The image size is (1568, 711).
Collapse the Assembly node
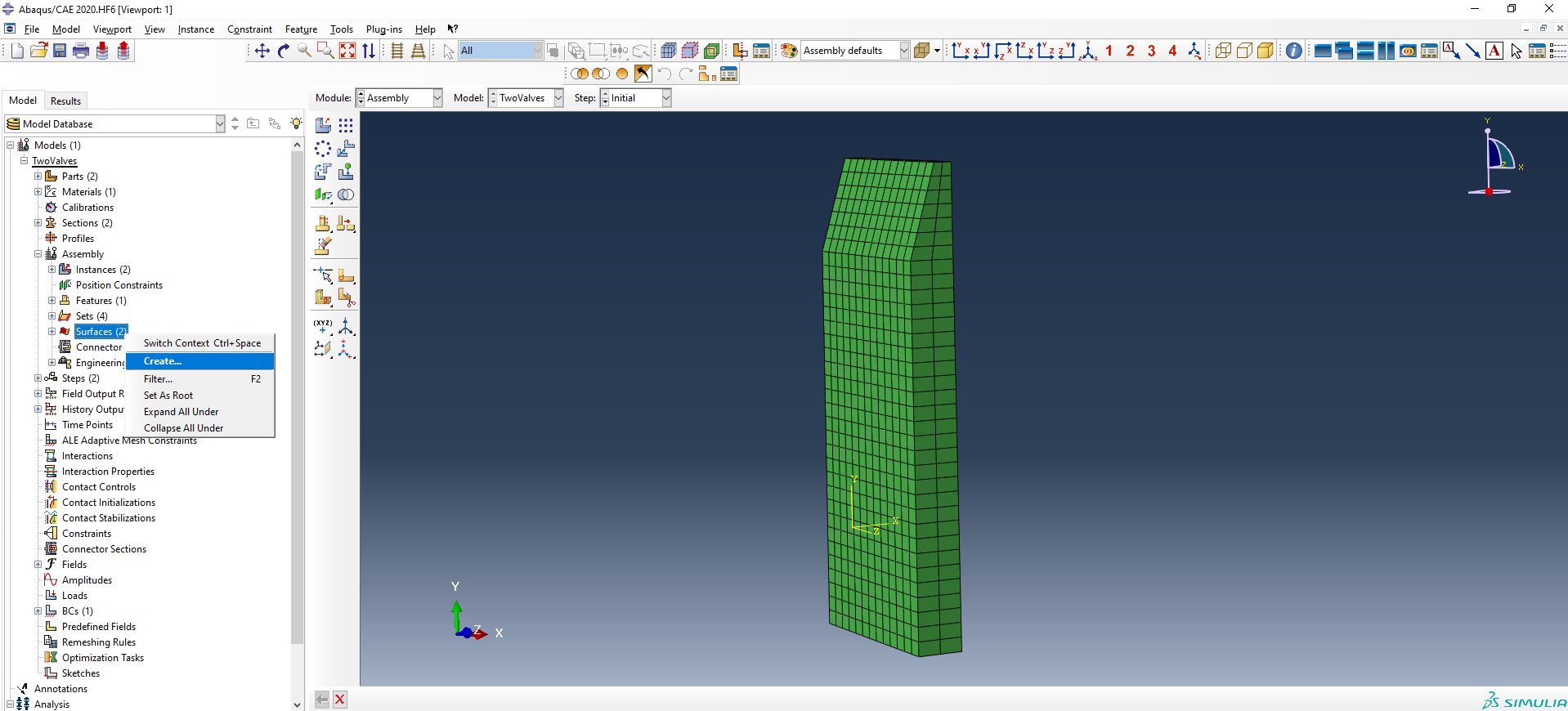click(x=38, y=254)
